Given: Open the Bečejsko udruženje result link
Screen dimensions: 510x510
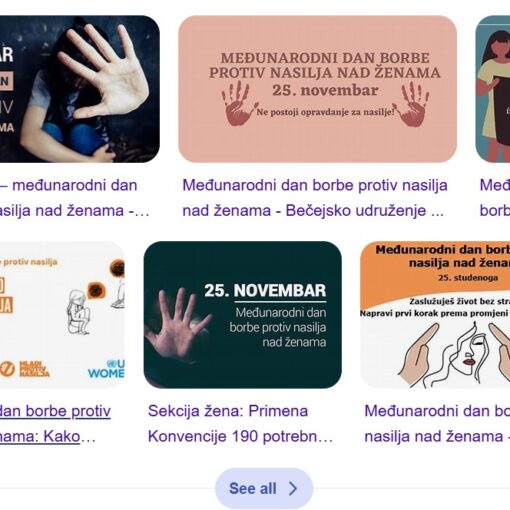Looking at the screenshot, I should [x=315, y=198].
